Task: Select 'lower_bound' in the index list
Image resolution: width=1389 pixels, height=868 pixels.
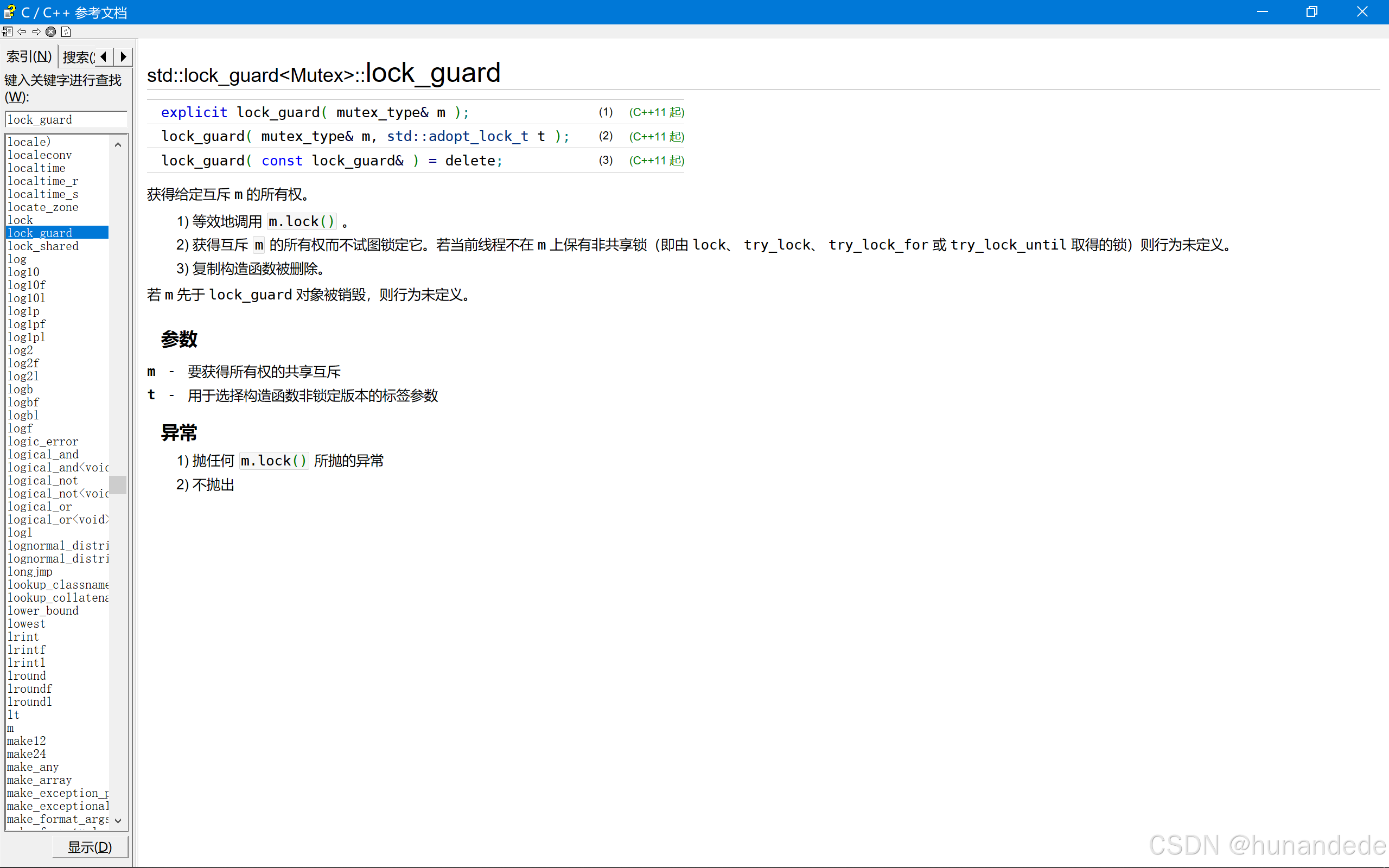Action: [43, 611]
